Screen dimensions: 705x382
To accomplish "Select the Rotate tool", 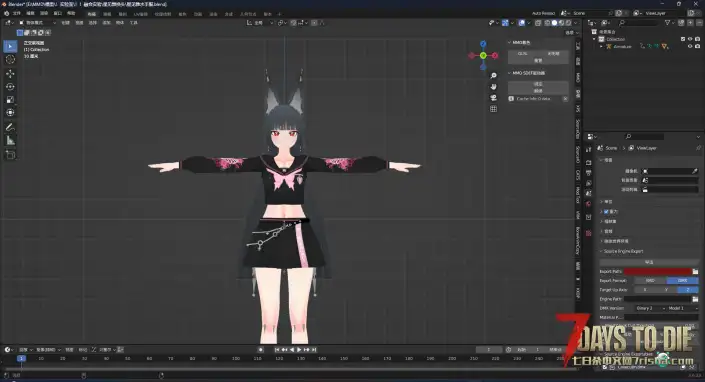I will [10, 87].
